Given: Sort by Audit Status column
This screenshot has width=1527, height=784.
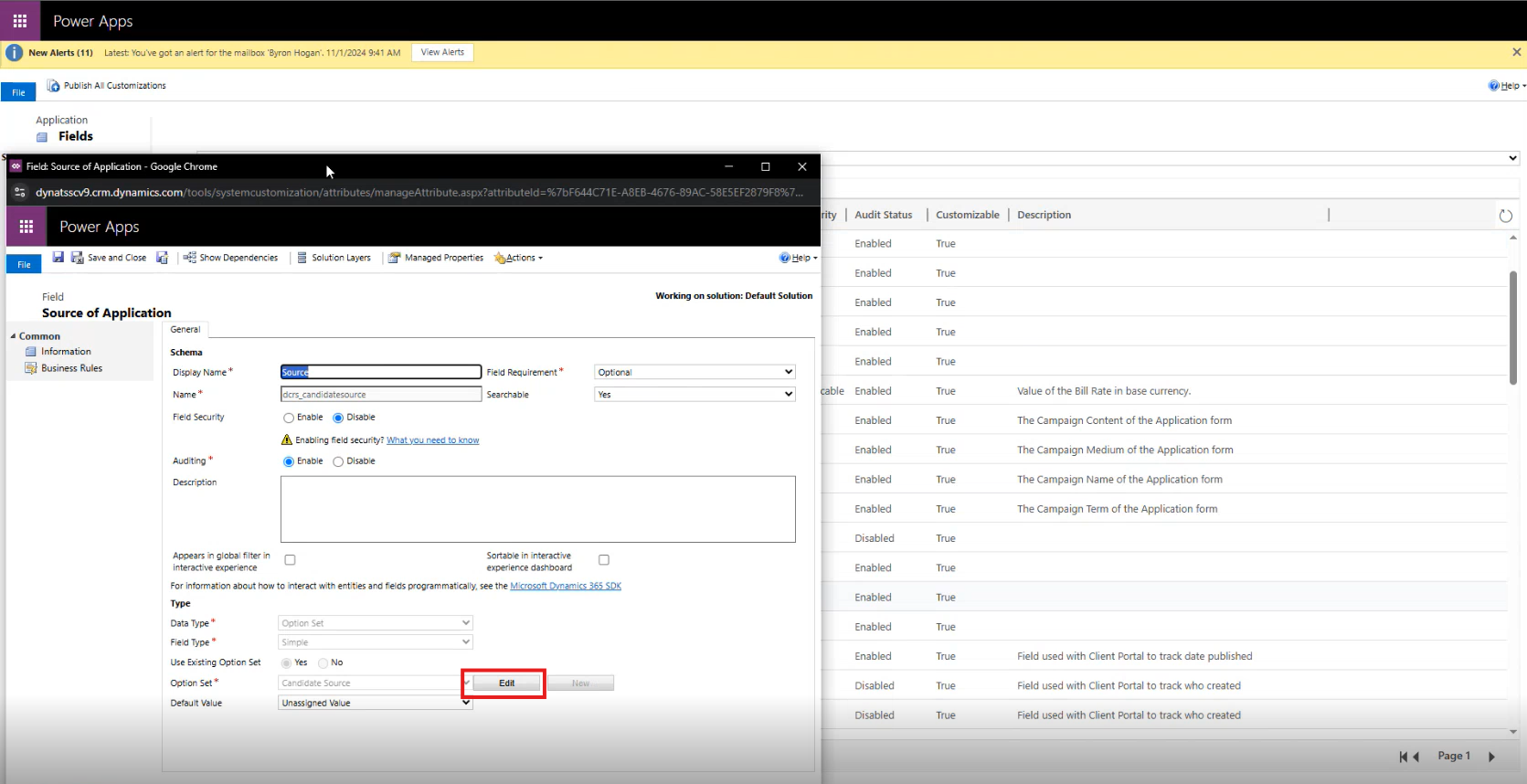Looking at the screenshot, I should click(883, 215).
